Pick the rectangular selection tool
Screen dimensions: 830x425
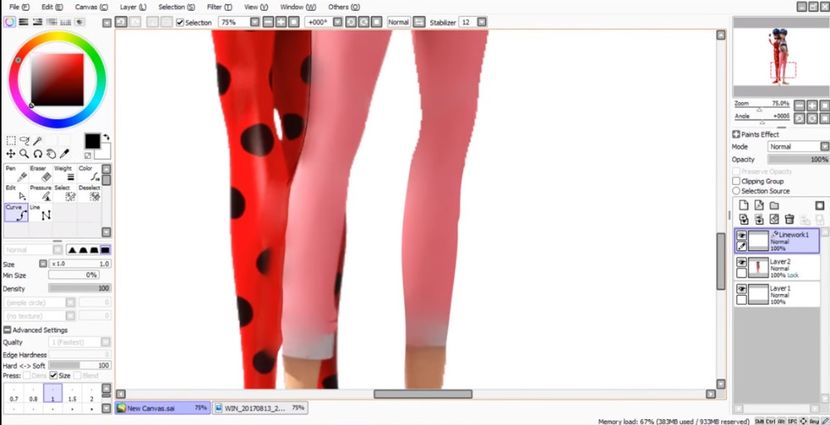tap(11, 141)
